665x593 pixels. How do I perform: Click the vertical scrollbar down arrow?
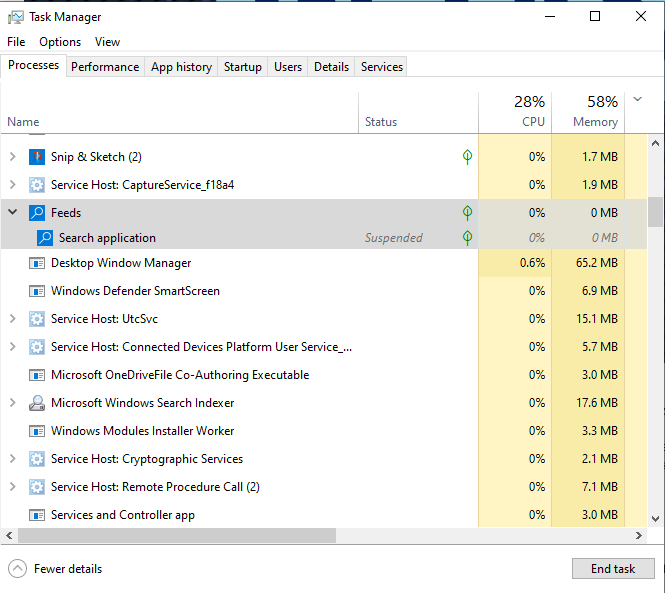[656, 519]
